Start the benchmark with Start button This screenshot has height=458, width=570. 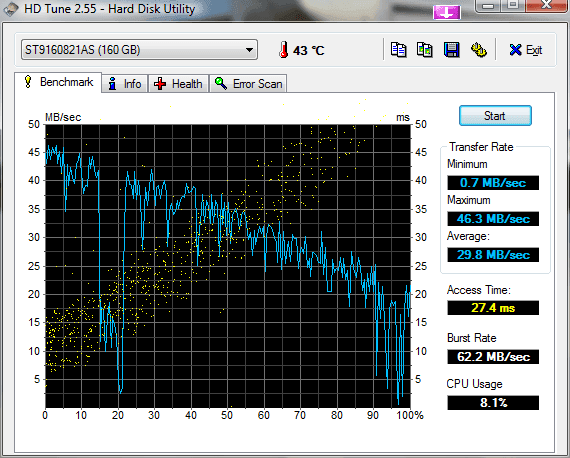click(x=495, y=116)
